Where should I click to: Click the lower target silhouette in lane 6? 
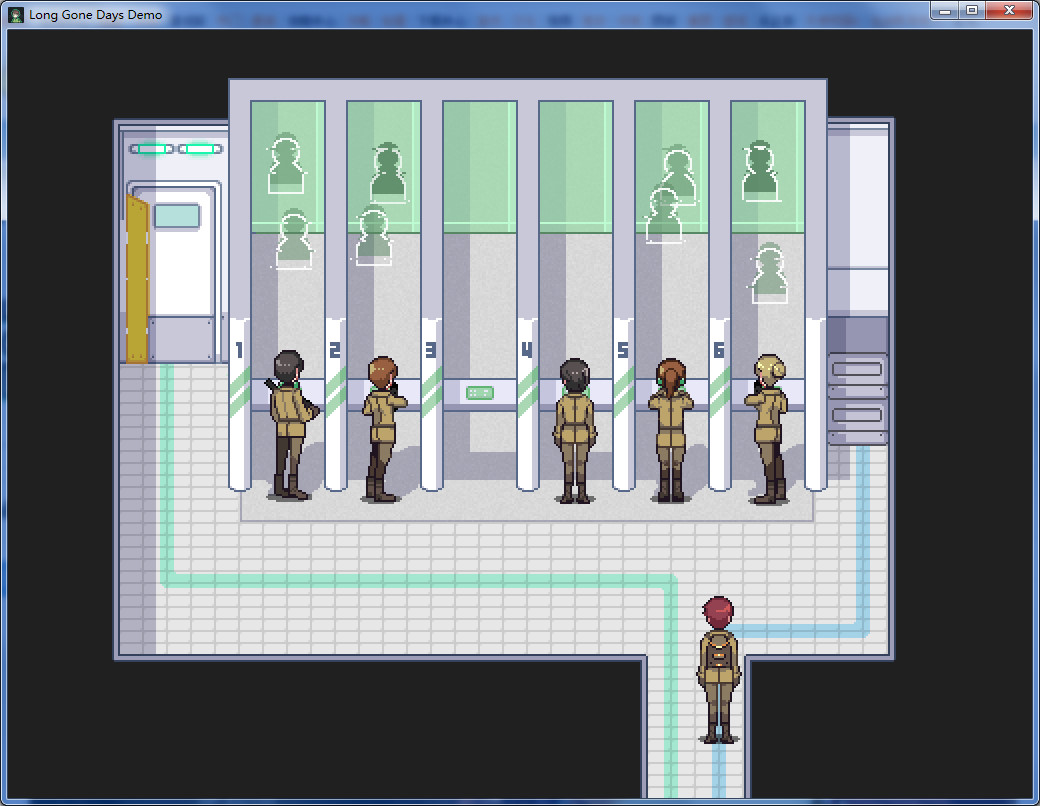coord(769,273)
